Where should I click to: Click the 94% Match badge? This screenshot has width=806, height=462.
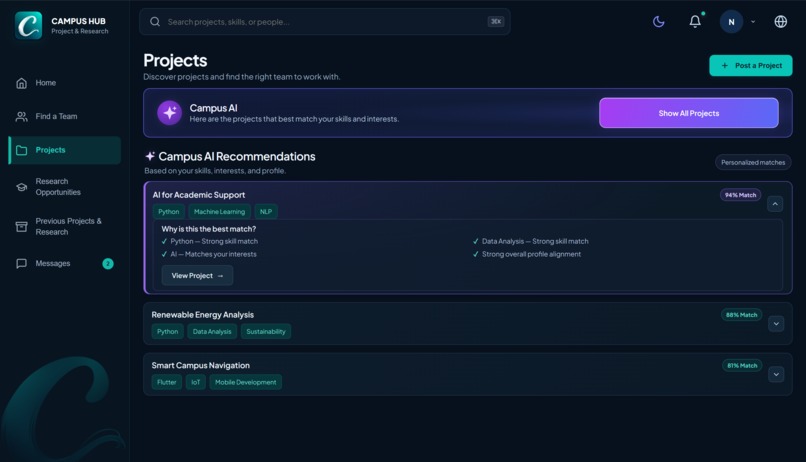coord(740,195)
